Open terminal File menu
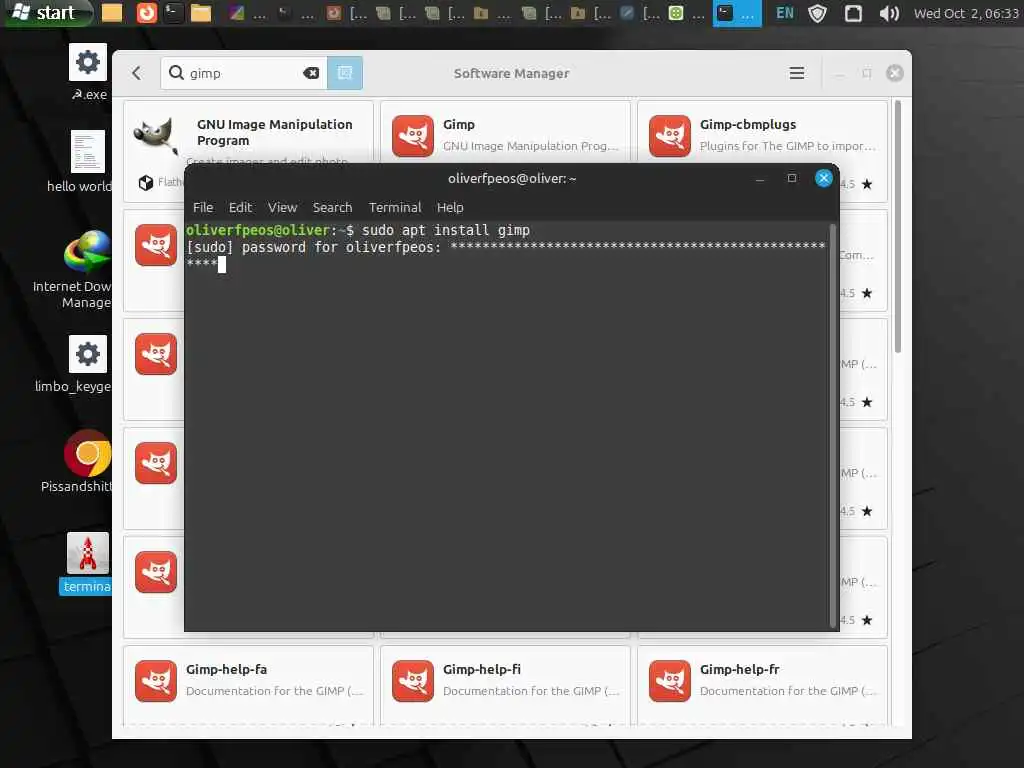 pyautogui.click(x=203, y=208)
